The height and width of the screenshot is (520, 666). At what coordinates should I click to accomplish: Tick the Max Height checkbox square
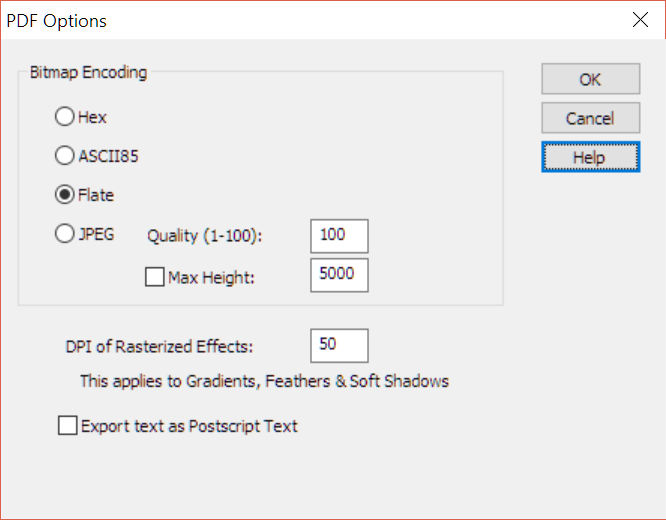[x=155, y=276]
